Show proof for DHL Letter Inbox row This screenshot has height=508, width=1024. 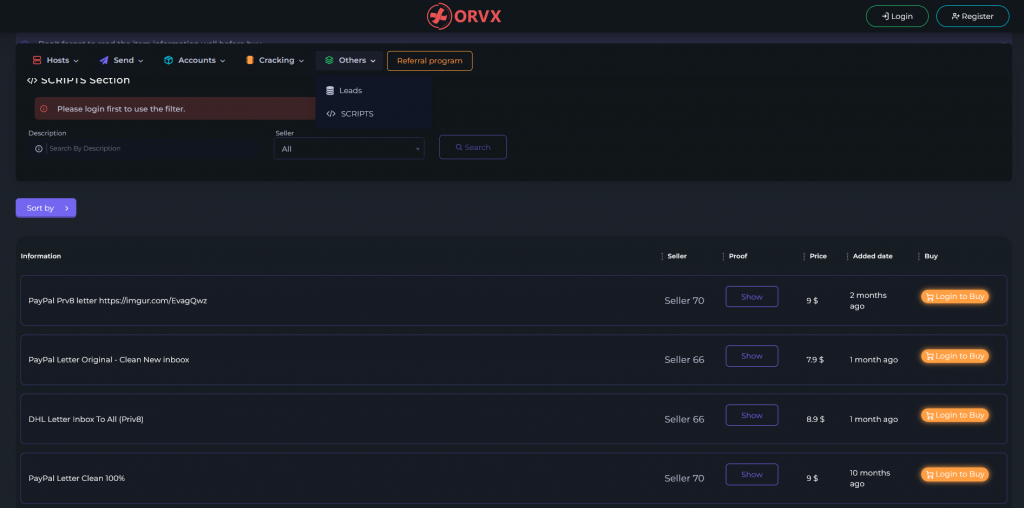point(752,415)
